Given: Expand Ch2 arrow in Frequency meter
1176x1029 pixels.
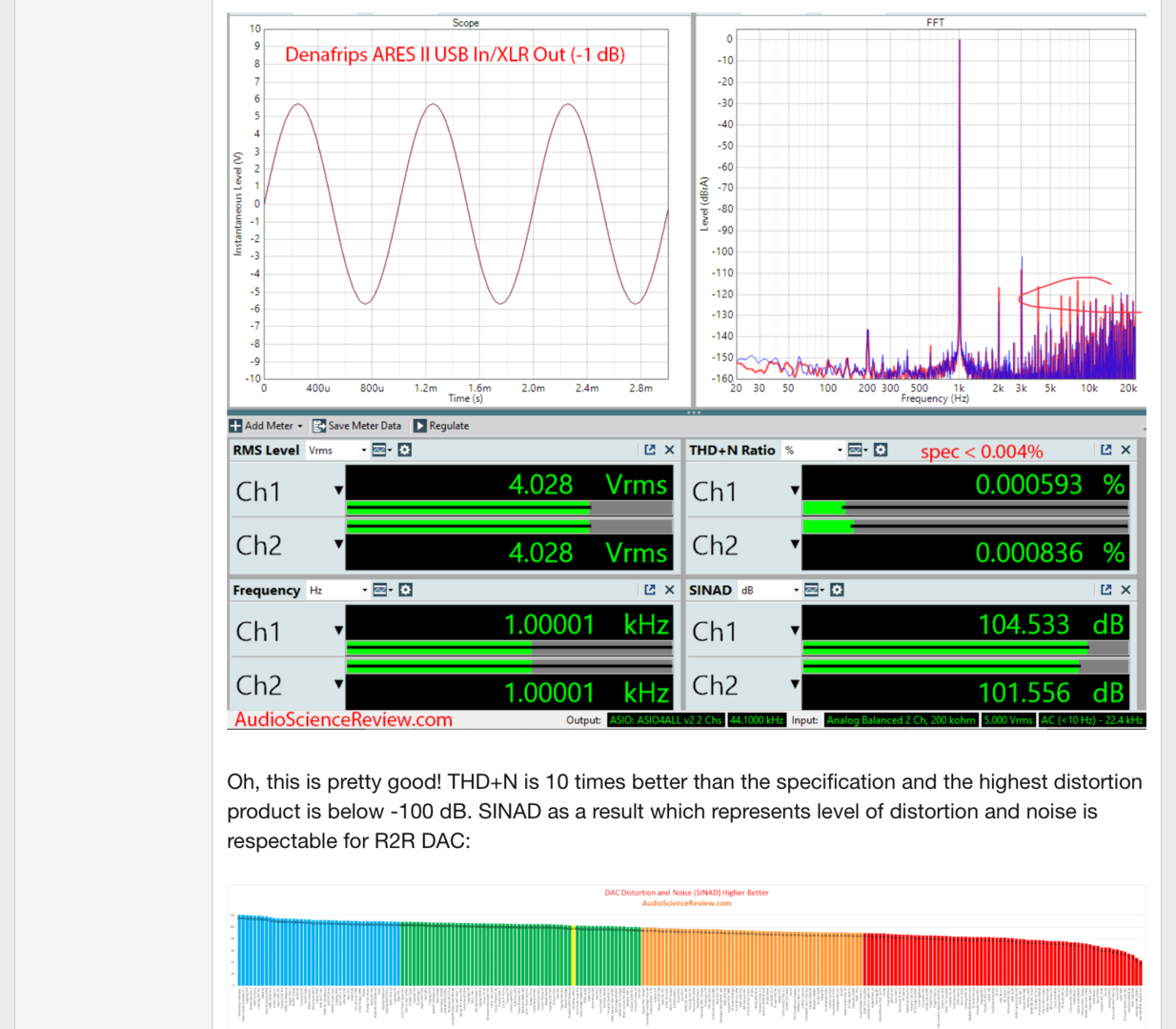Looking at the screenshot, I should click(x=338, y=684).
